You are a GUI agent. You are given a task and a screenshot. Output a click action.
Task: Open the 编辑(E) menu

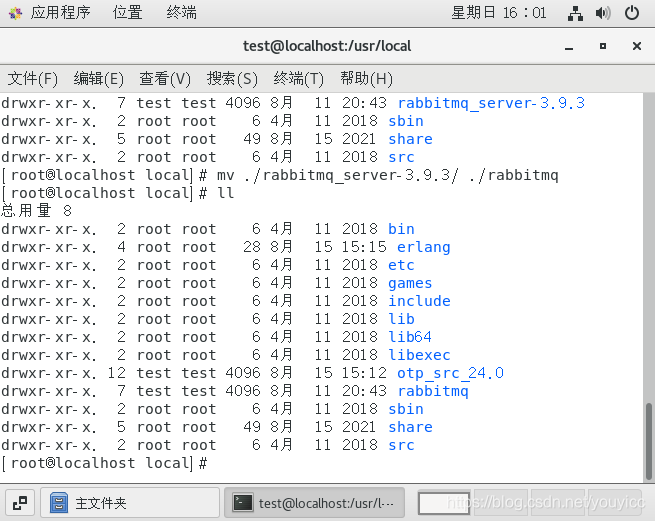pyautogui.click(x=99, y=79)
